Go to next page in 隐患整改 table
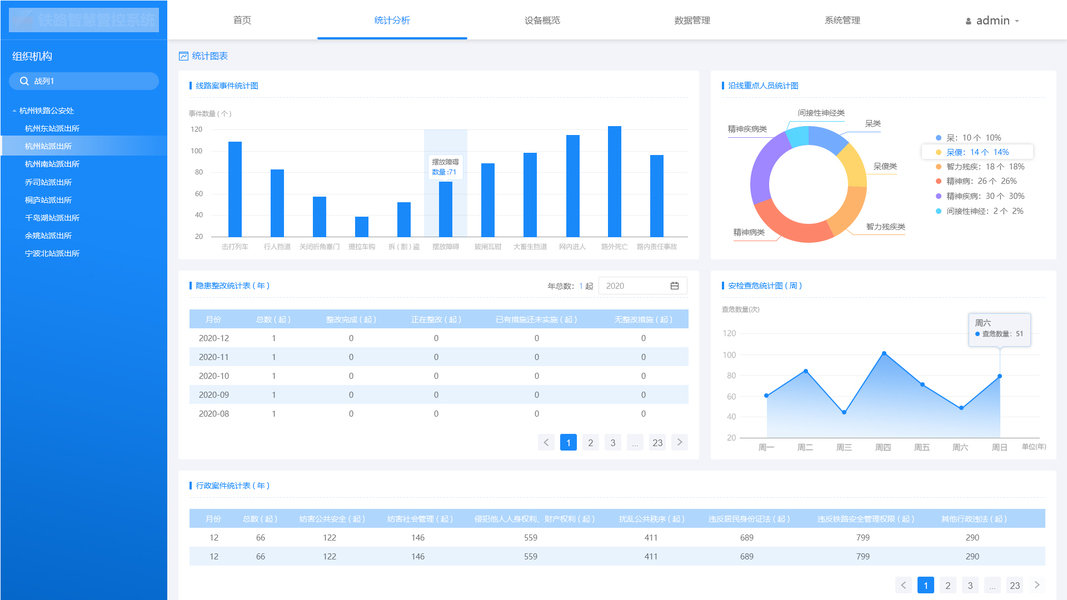The image size is (1067, 600). (x=679, y=442)
